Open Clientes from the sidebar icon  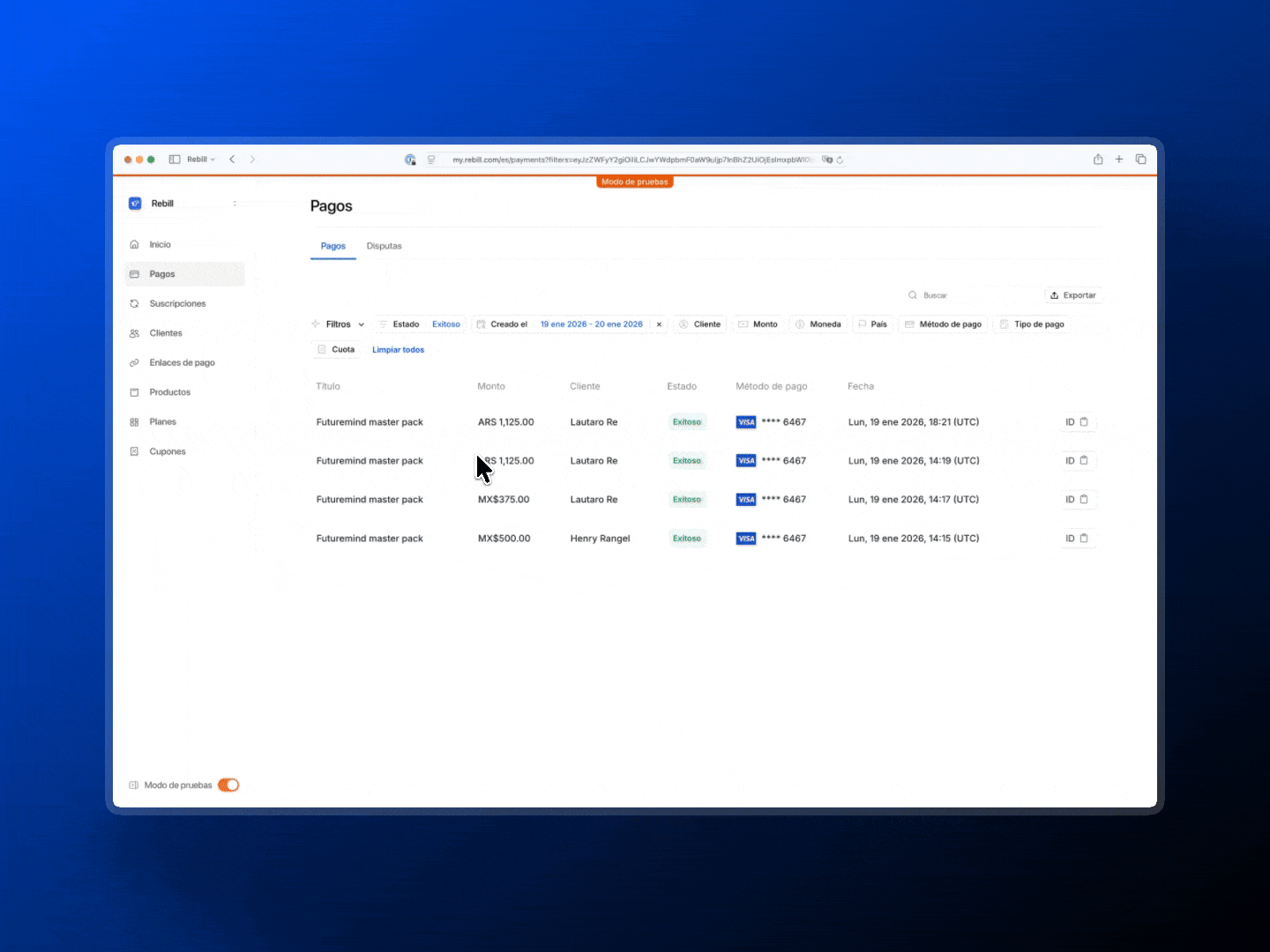click(134, 333)
